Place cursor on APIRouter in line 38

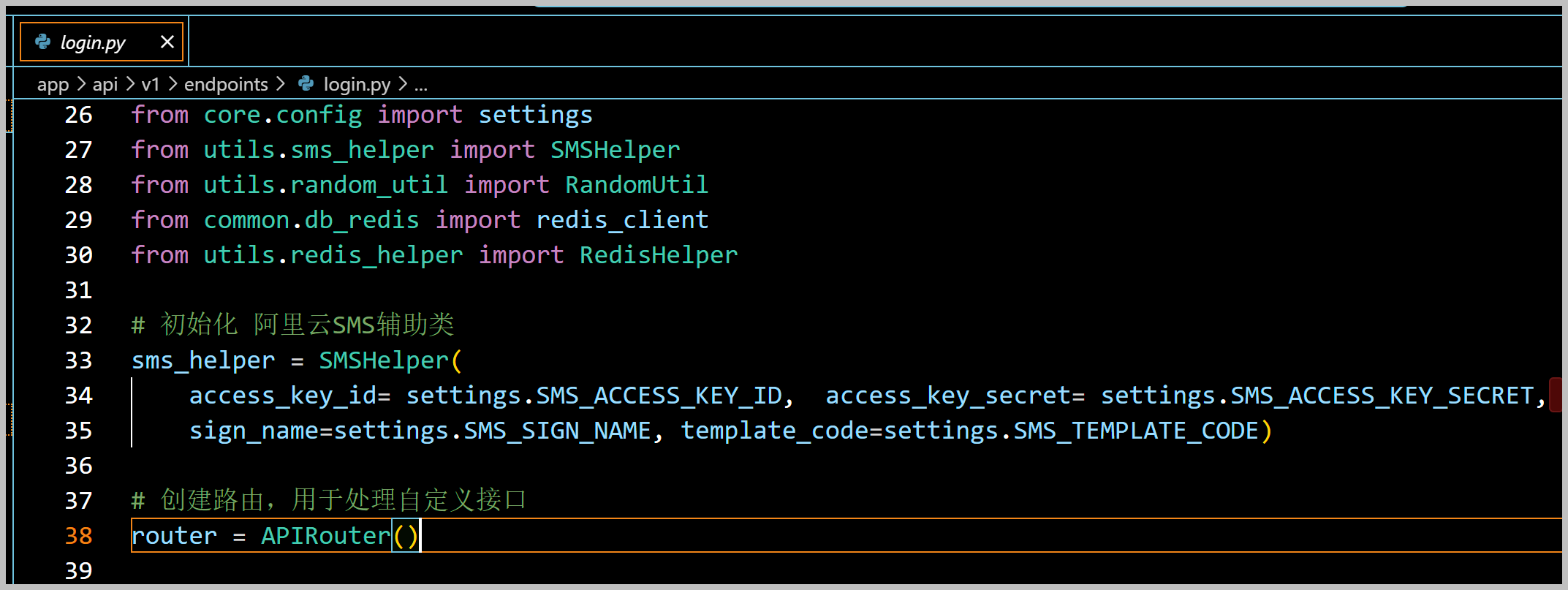click(x=326, y=536)
